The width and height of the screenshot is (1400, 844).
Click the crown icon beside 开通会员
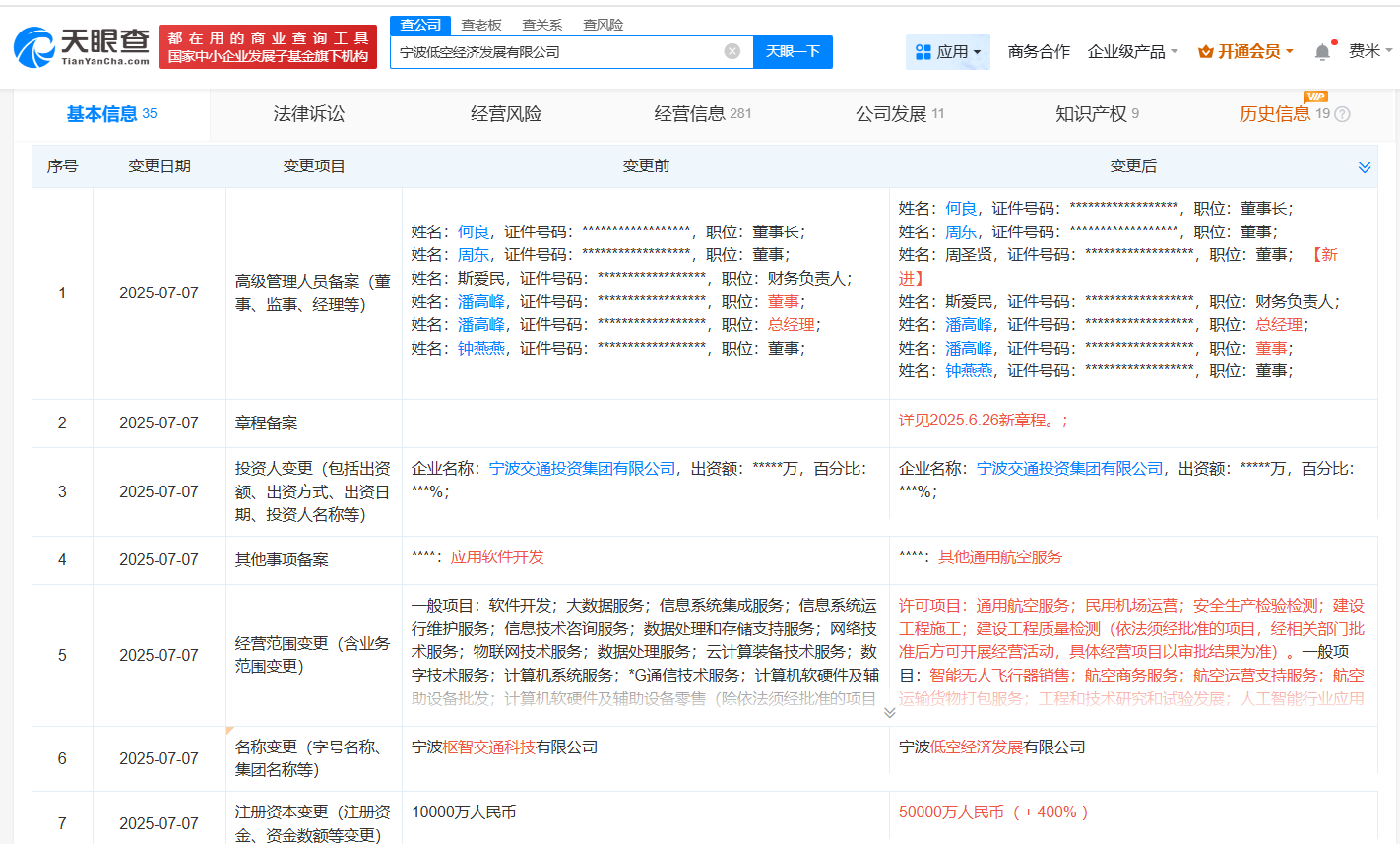tap(1205, 52)
